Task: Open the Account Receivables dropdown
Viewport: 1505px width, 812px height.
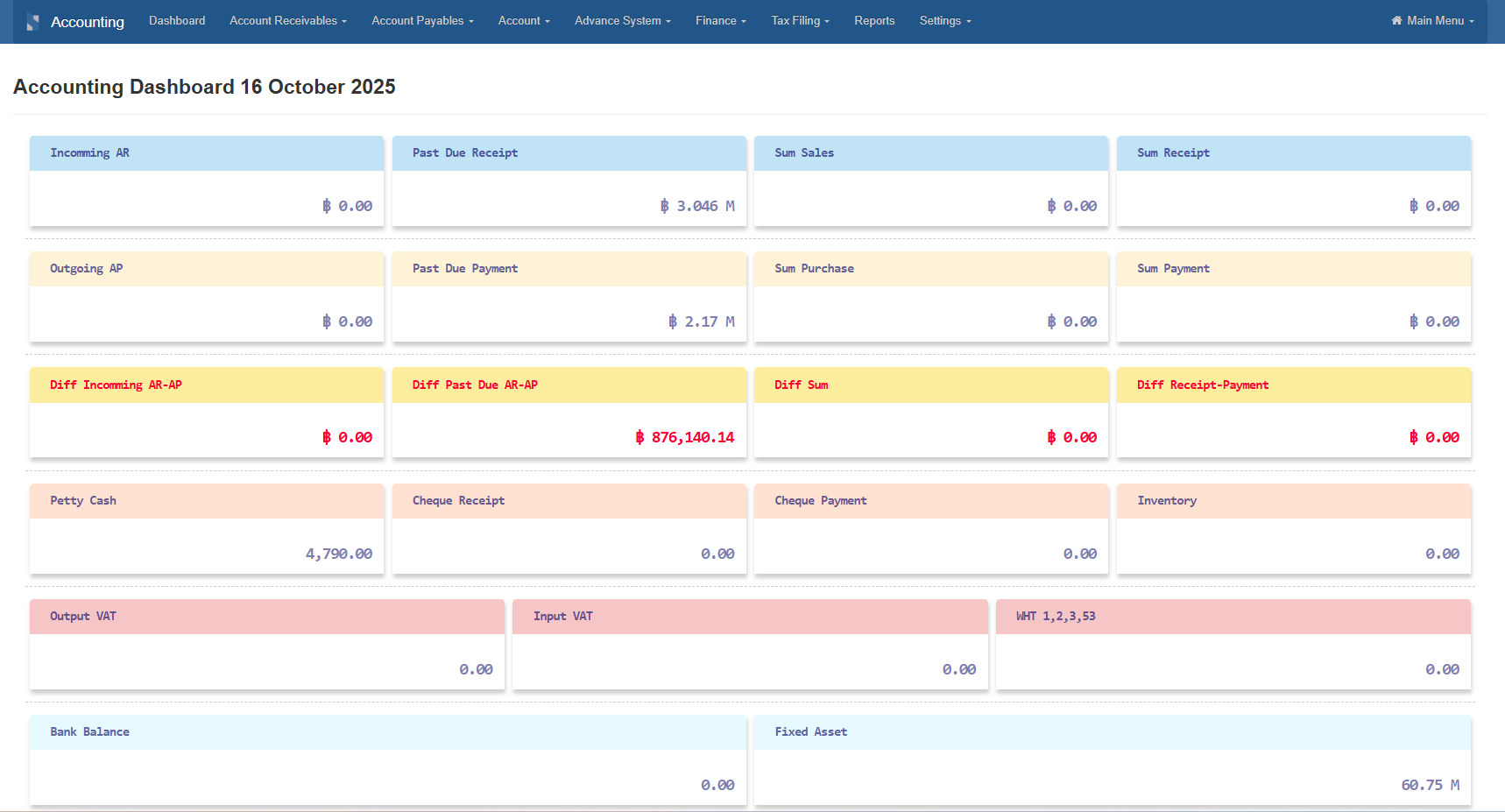Action: (287, 20)
